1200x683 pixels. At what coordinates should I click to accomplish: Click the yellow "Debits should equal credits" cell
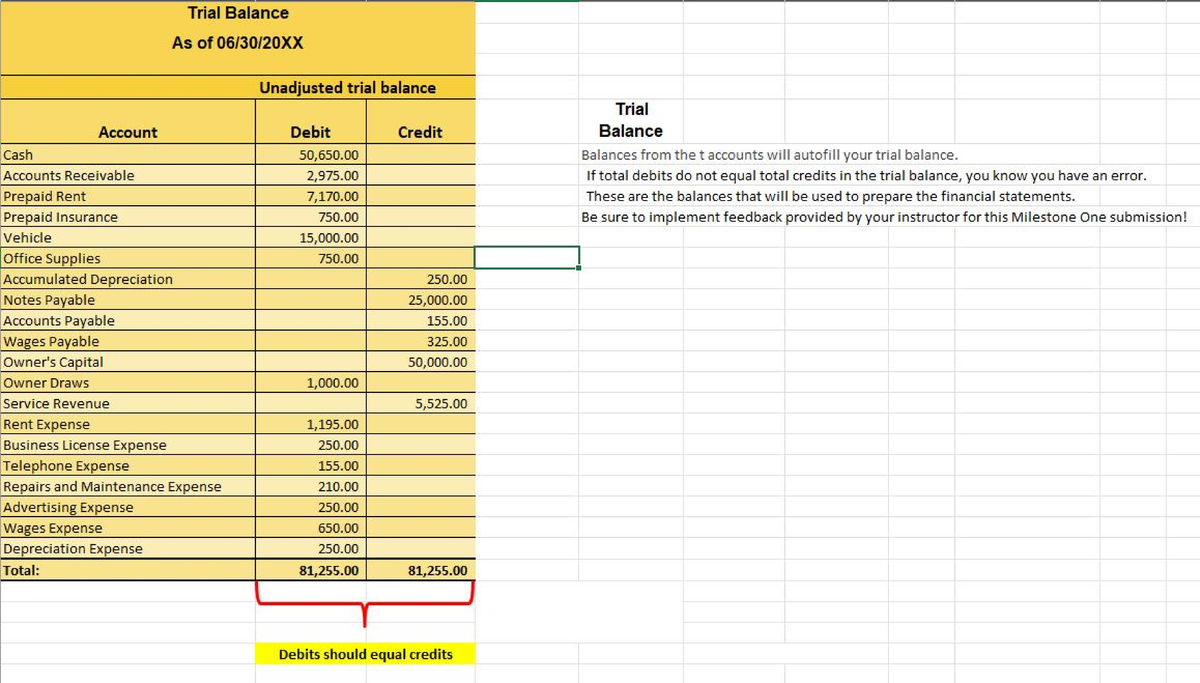pyautogui.click(x=365, y=654)
